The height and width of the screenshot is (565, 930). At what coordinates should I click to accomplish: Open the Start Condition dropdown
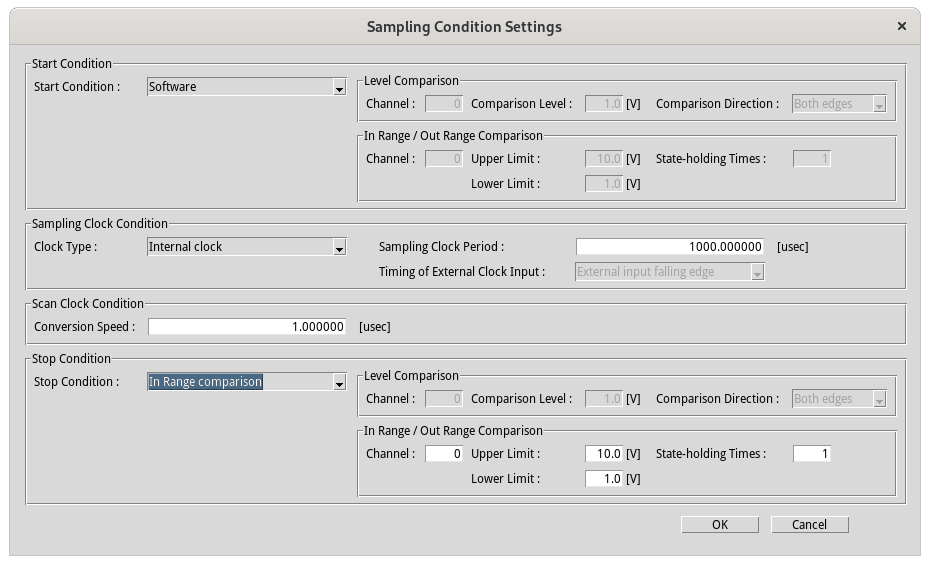[246, 87]
